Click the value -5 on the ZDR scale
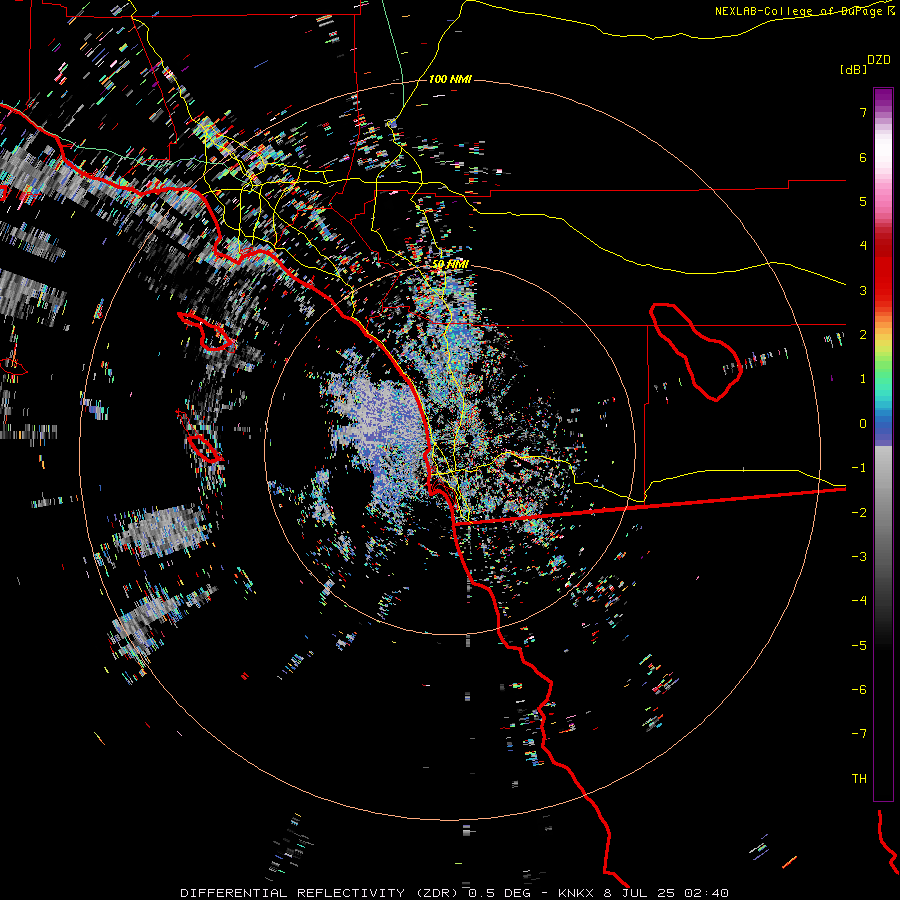 [x=859, y=646]
